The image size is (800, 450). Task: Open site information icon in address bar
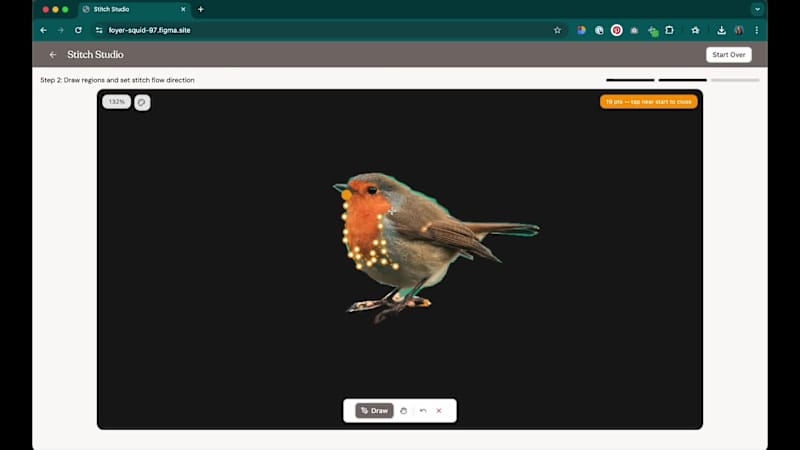tap(99, 30)
